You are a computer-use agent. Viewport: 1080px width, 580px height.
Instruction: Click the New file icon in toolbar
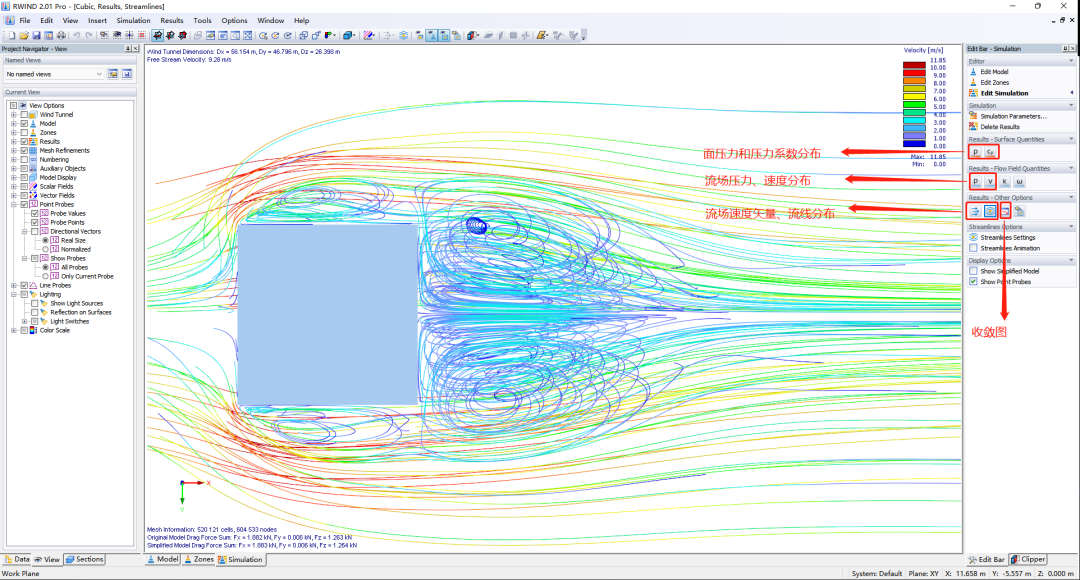tap(11, 35)
